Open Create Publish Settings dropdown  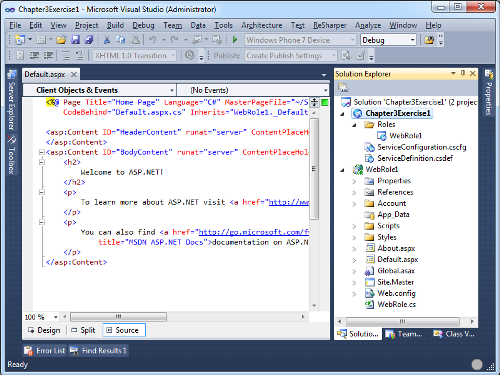pos(333,55)
